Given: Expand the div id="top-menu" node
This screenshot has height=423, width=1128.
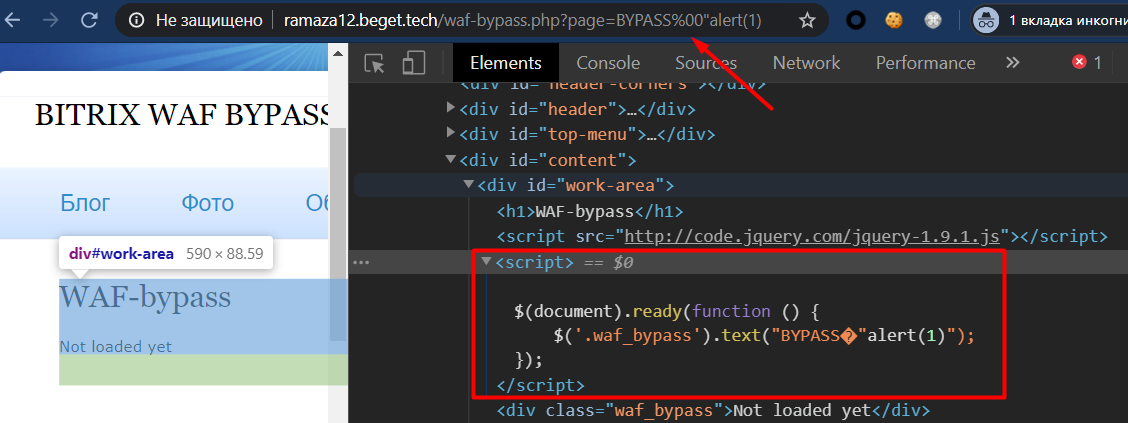Looking at the screenshot, I should click(x=451, y=133).
